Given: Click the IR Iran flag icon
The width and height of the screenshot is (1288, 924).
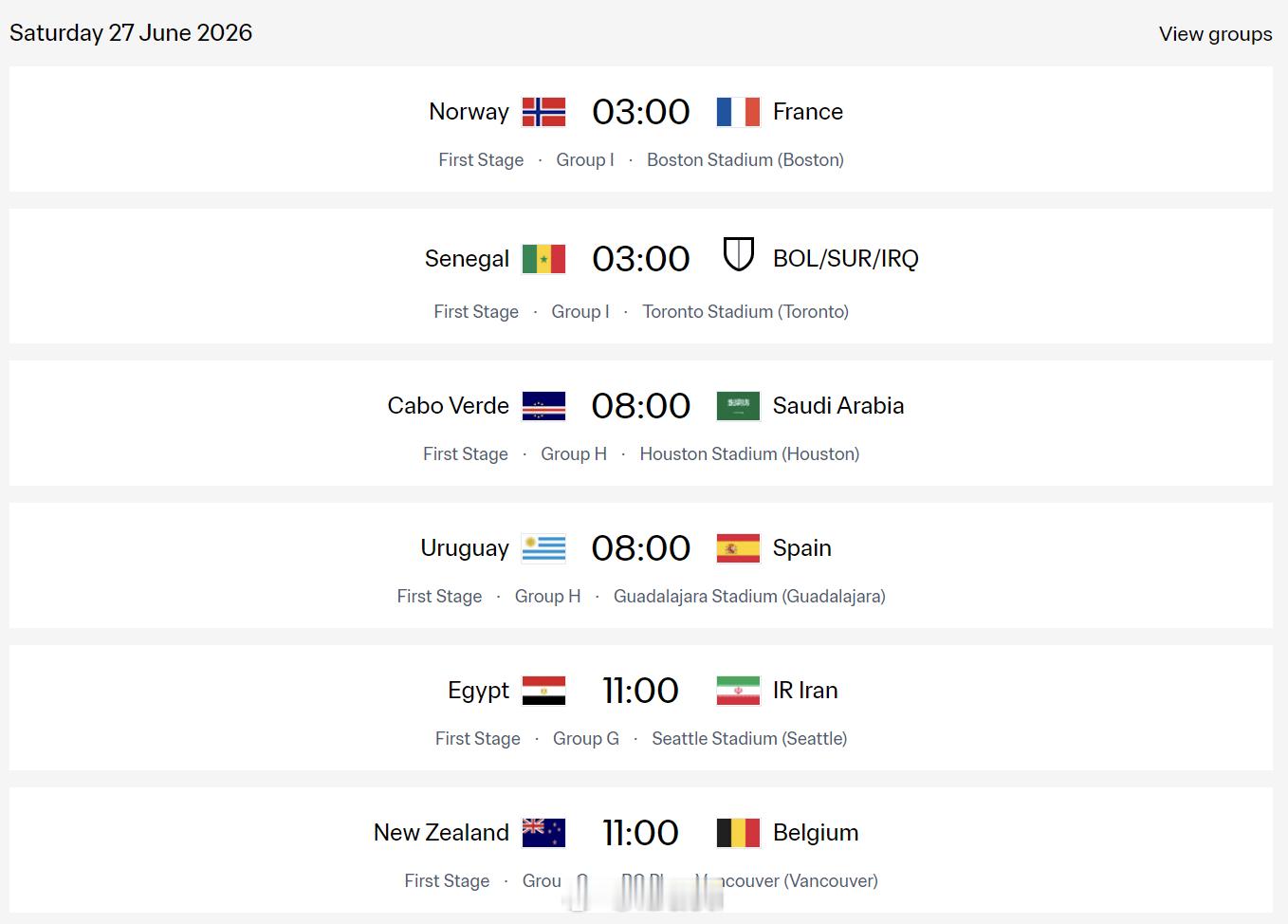Looking at the screenshot, I should pyautogui.click(x=738, y=691).
